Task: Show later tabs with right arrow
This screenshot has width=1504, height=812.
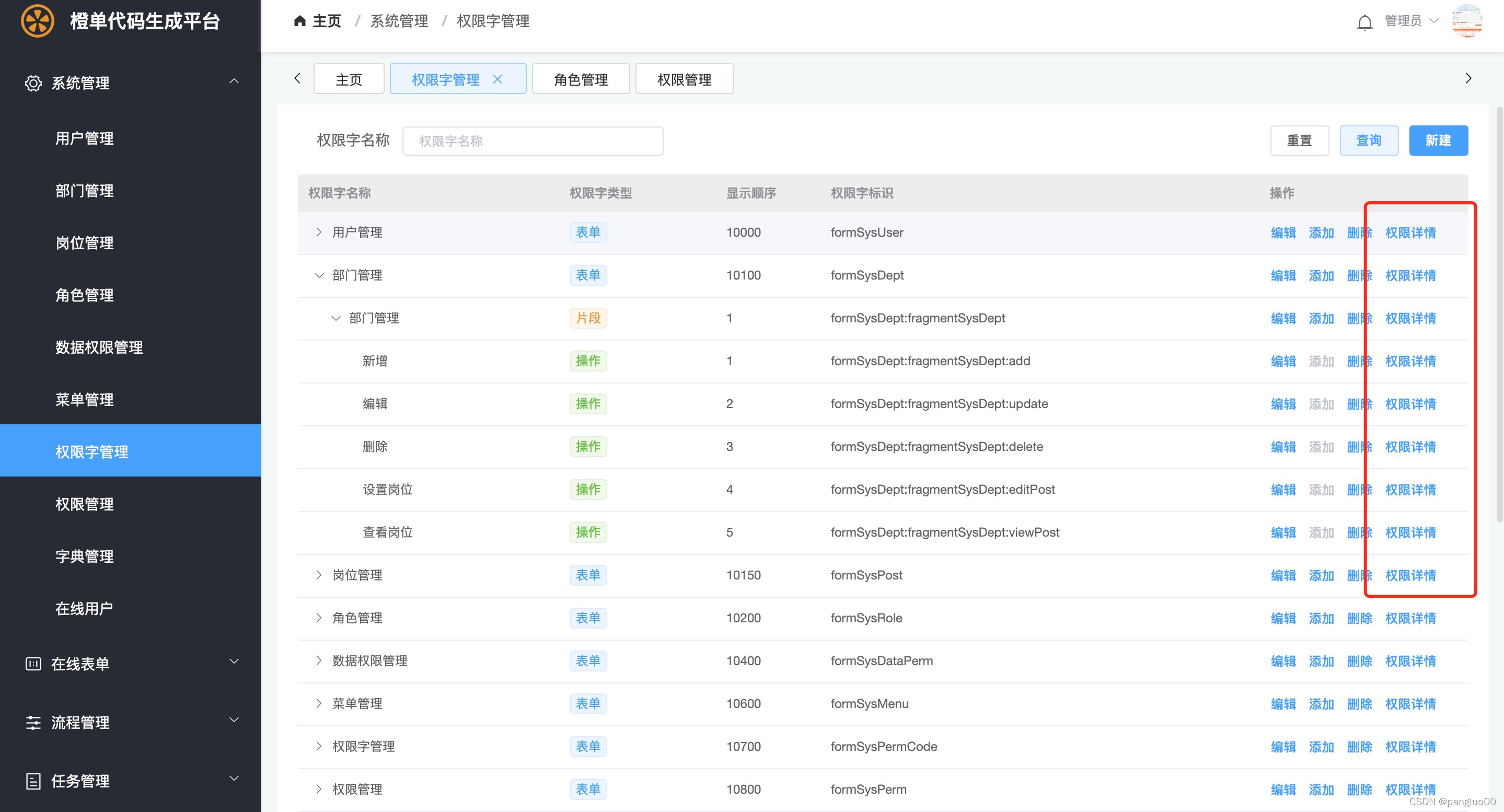Action: tap(1468, 78)
